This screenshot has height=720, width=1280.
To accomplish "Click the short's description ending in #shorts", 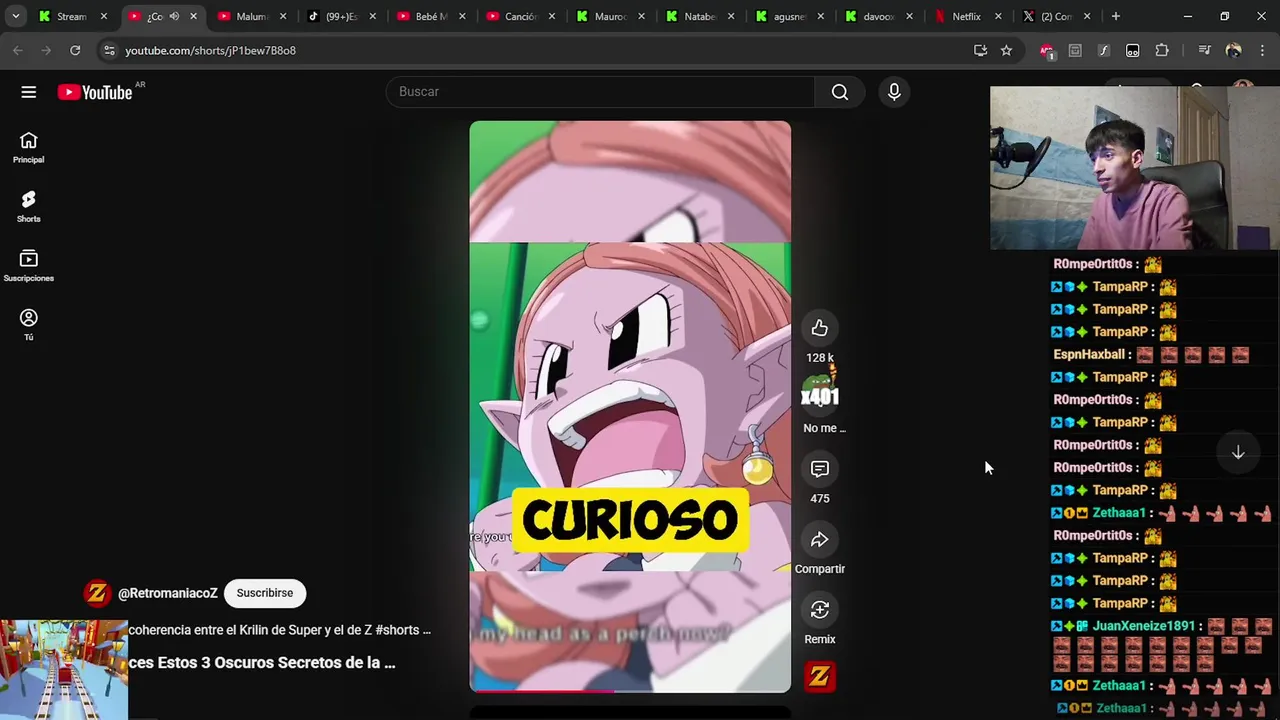I will (279, 630).
